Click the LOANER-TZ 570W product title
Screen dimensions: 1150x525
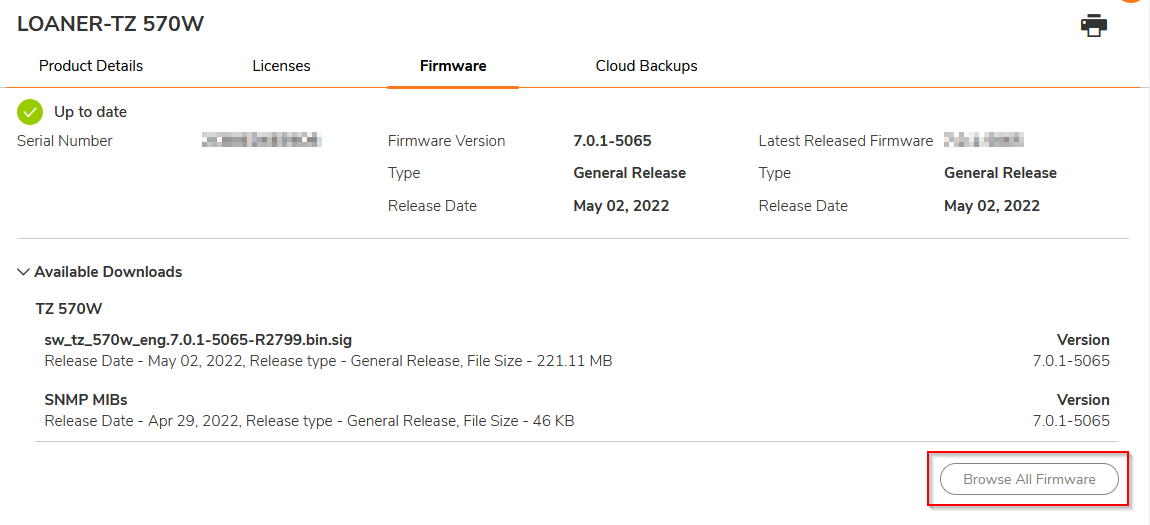click(111, 24)
